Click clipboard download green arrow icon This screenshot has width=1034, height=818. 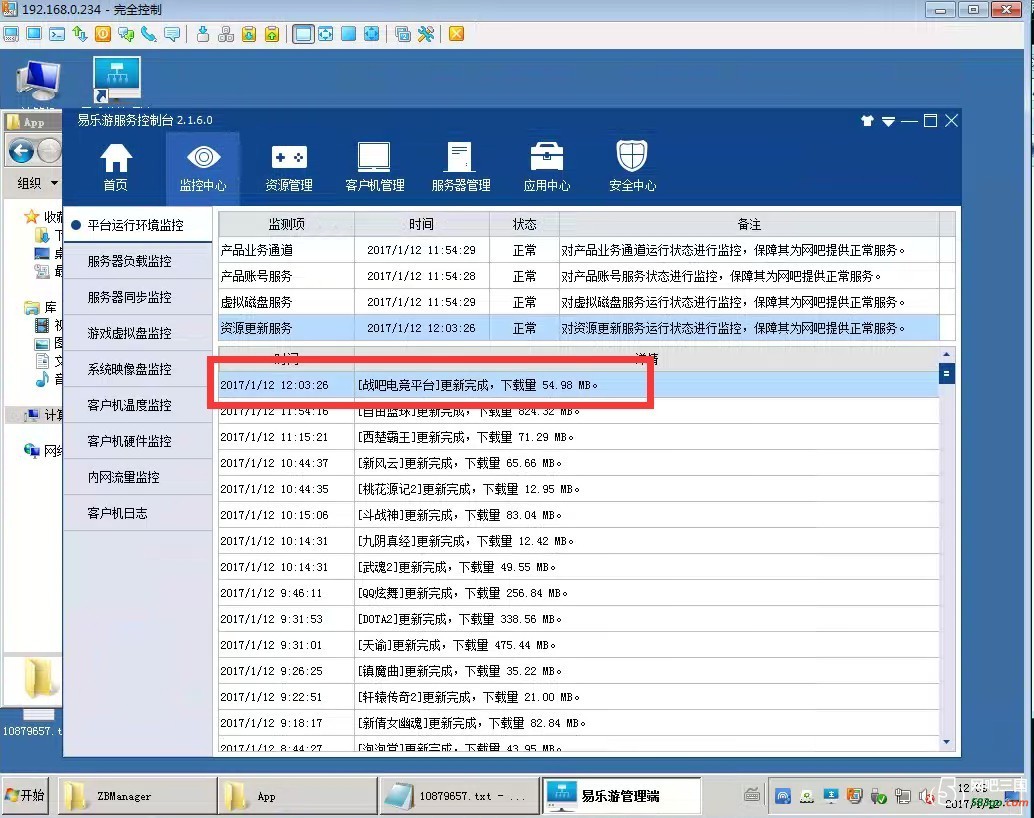249,34
